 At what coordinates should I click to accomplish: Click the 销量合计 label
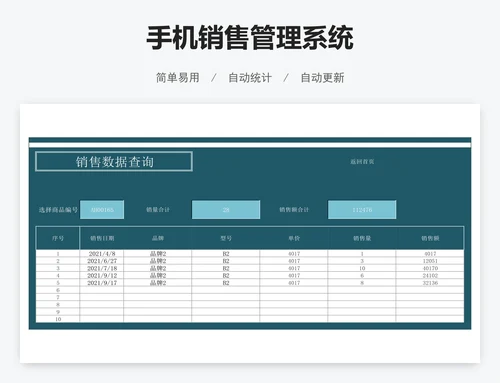click(158, 210)
